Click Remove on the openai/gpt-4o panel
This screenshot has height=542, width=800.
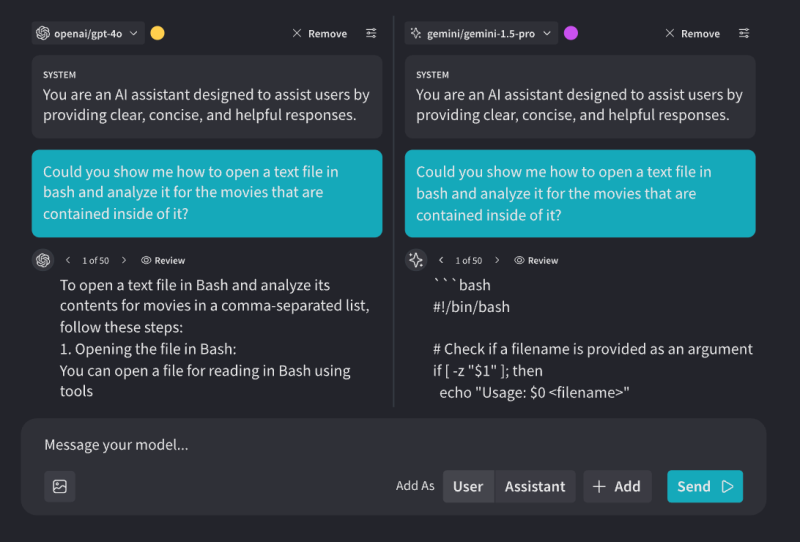click(320, 33)
